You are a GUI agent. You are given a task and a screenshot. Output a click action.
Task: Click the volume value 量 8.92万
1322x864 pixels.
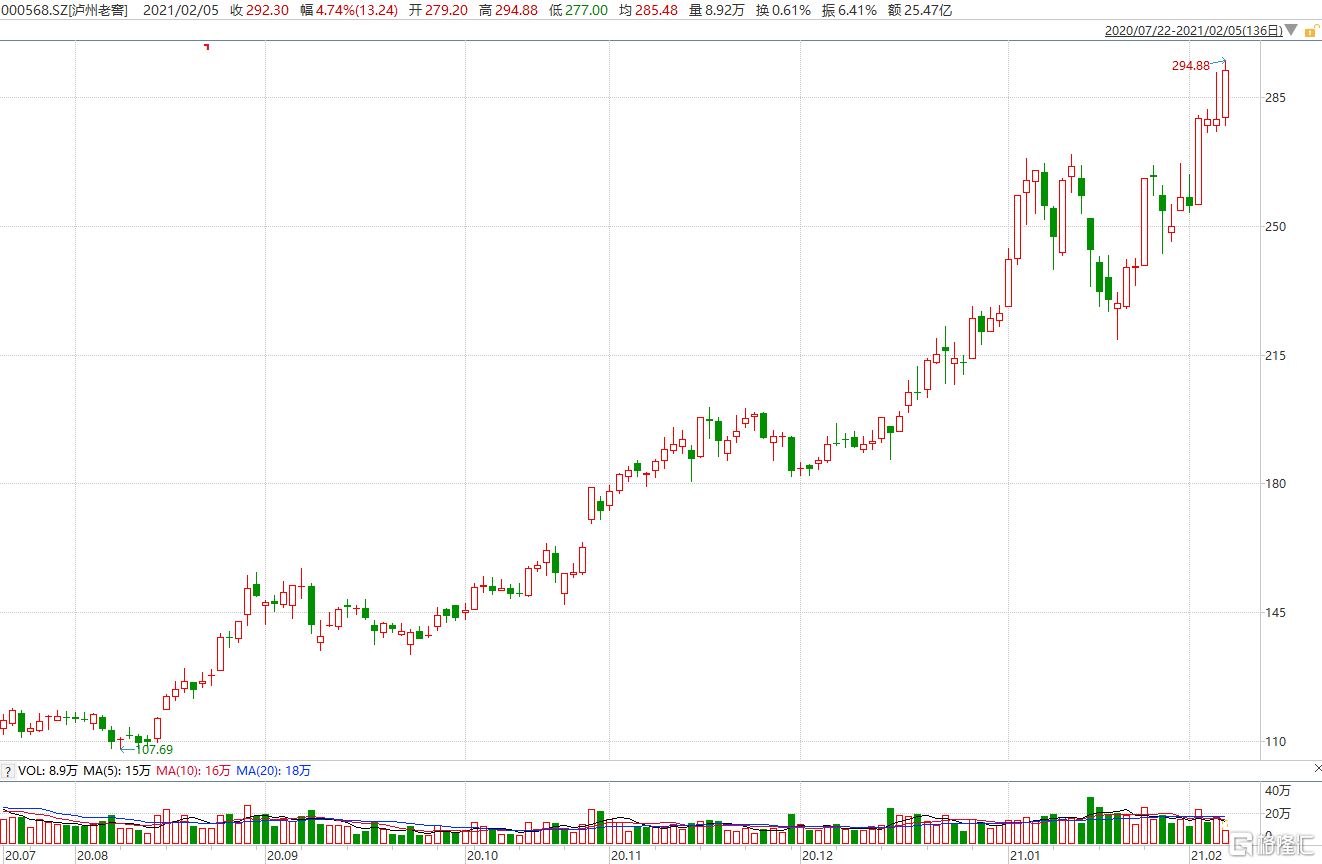[716, 10]
